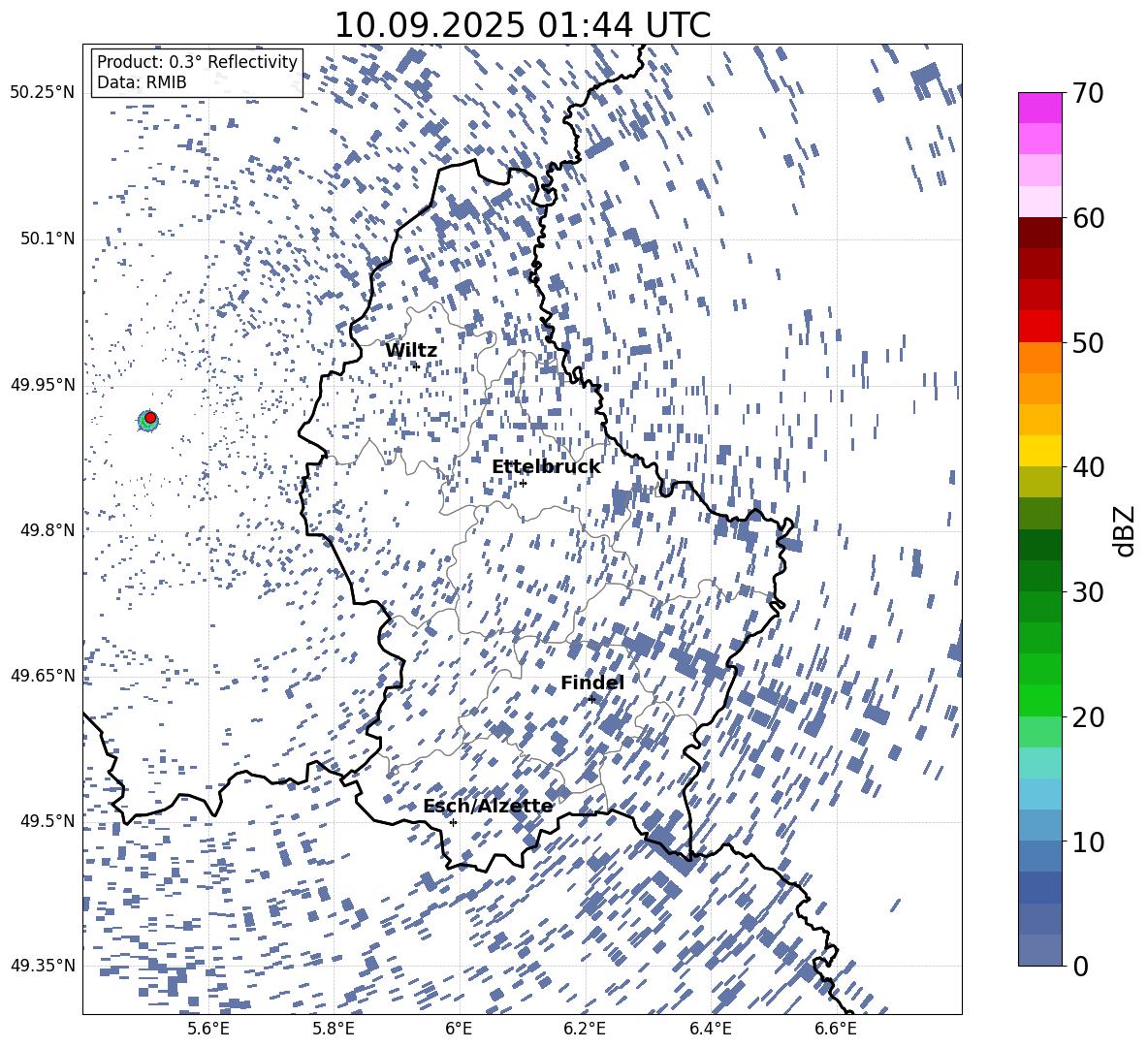Click the Wiltz station cross marker
Viewport: 1148px width, 1048px height.
pos(417,366)
